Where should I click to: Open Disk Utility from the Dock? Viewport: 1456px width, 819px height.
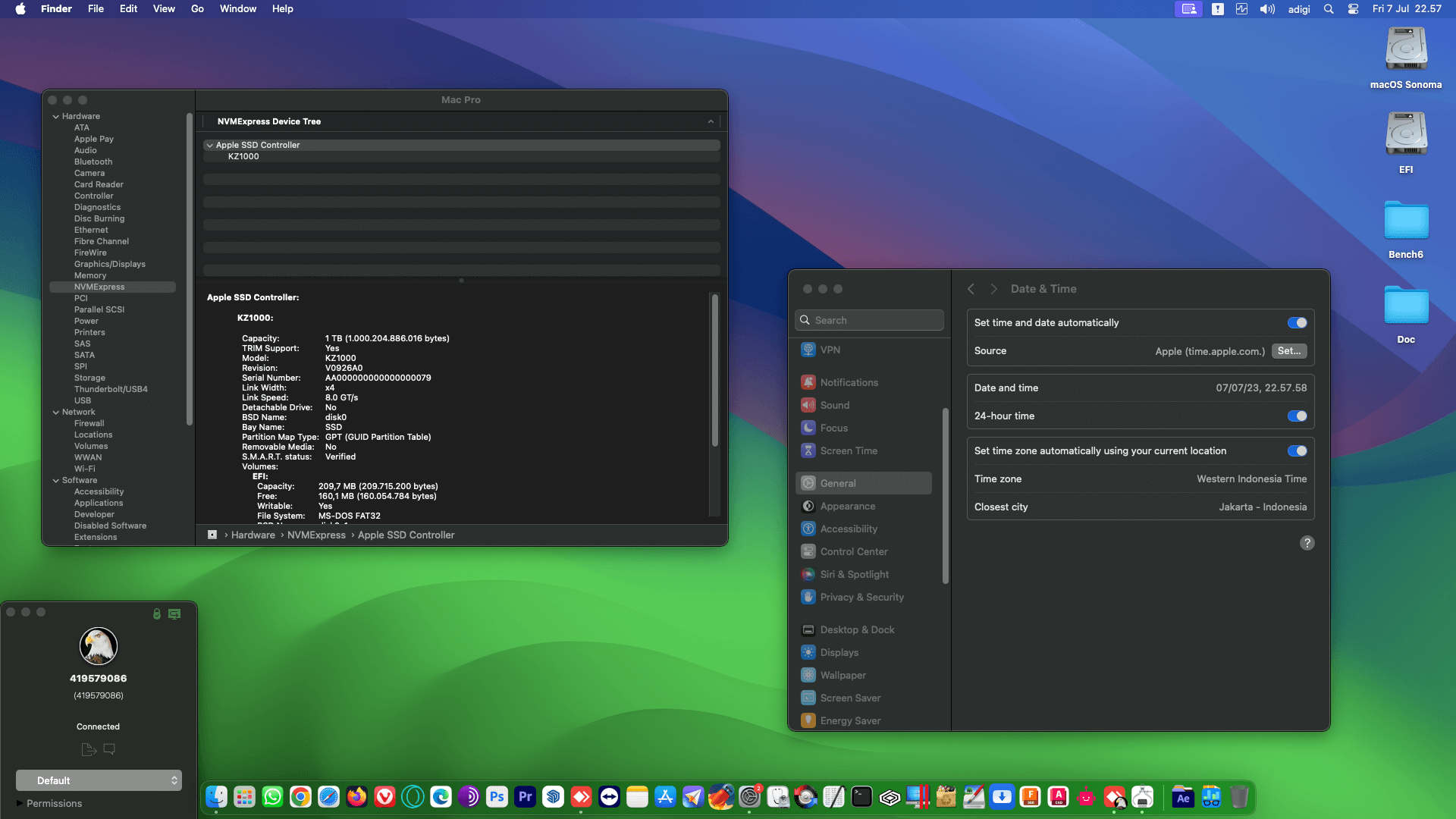[777, 797]
